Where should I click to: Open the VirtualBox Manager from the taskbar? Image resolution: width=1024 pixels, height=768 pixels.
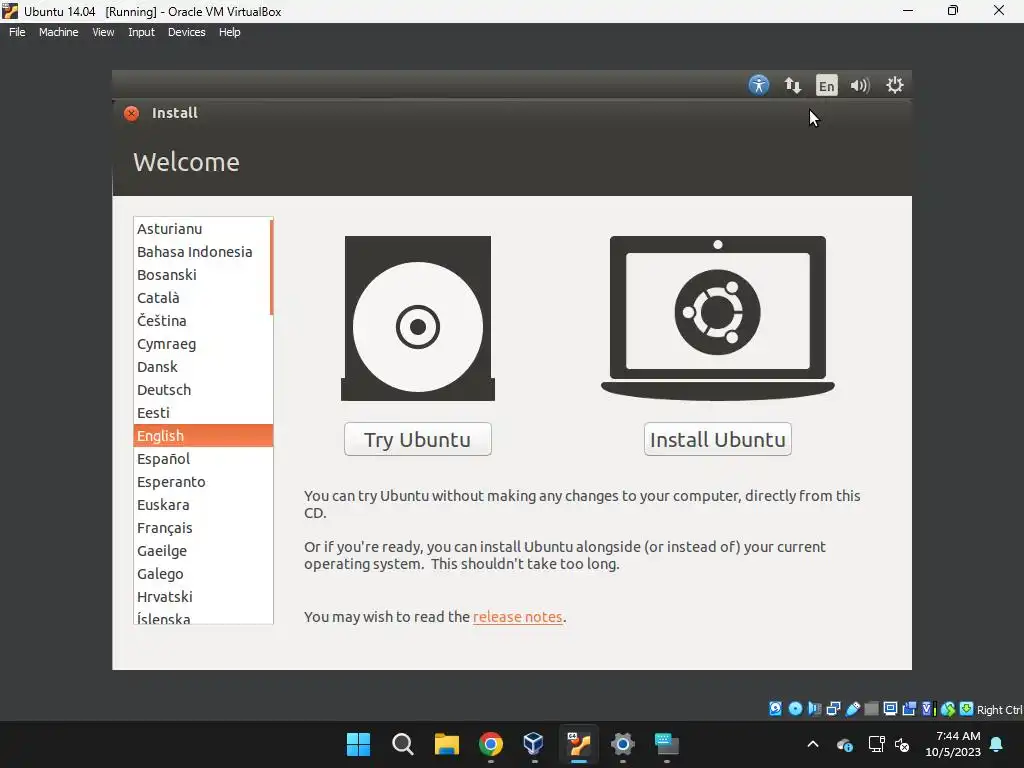(534, 744)
